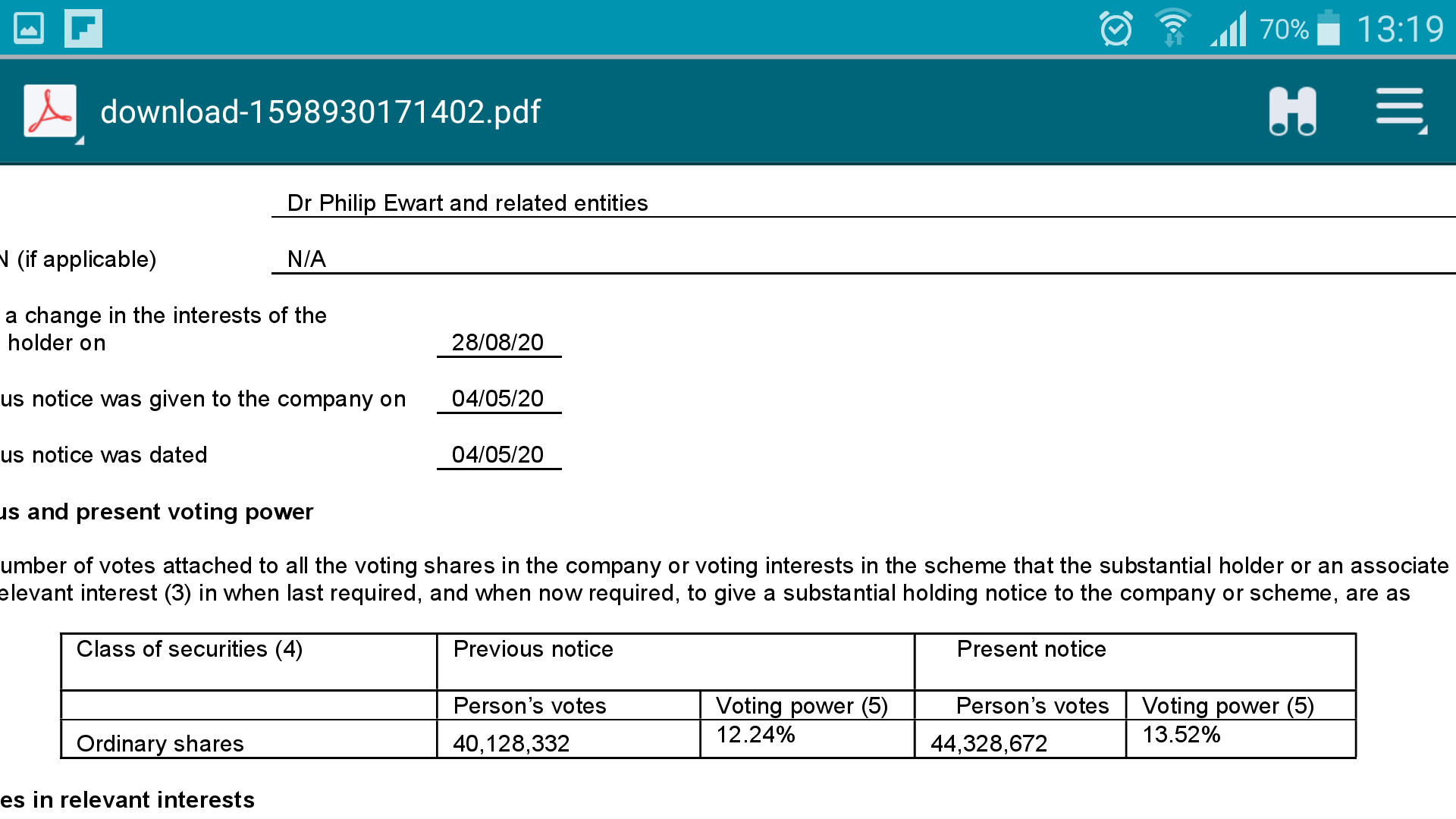The image size is (1456, 819).
Task: Select the notice given date 04/05/20
Action: 498,399
